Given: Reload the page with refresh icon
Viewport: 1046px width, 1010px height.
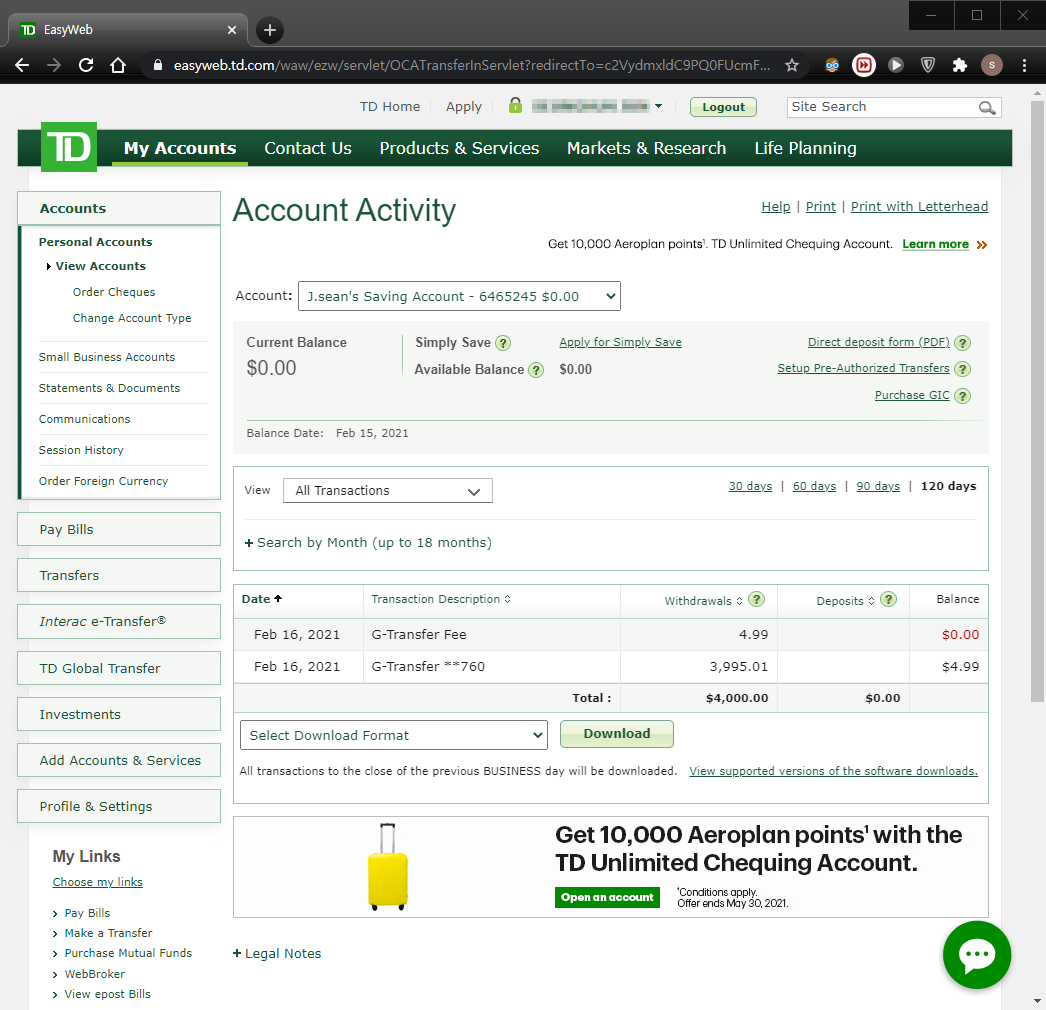Looking at the screenshot, I should 86,65.
